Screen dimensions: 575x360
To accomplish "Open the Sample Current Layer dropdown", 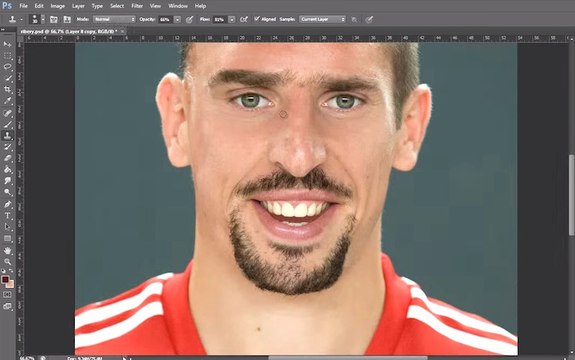I will [322, 19].
